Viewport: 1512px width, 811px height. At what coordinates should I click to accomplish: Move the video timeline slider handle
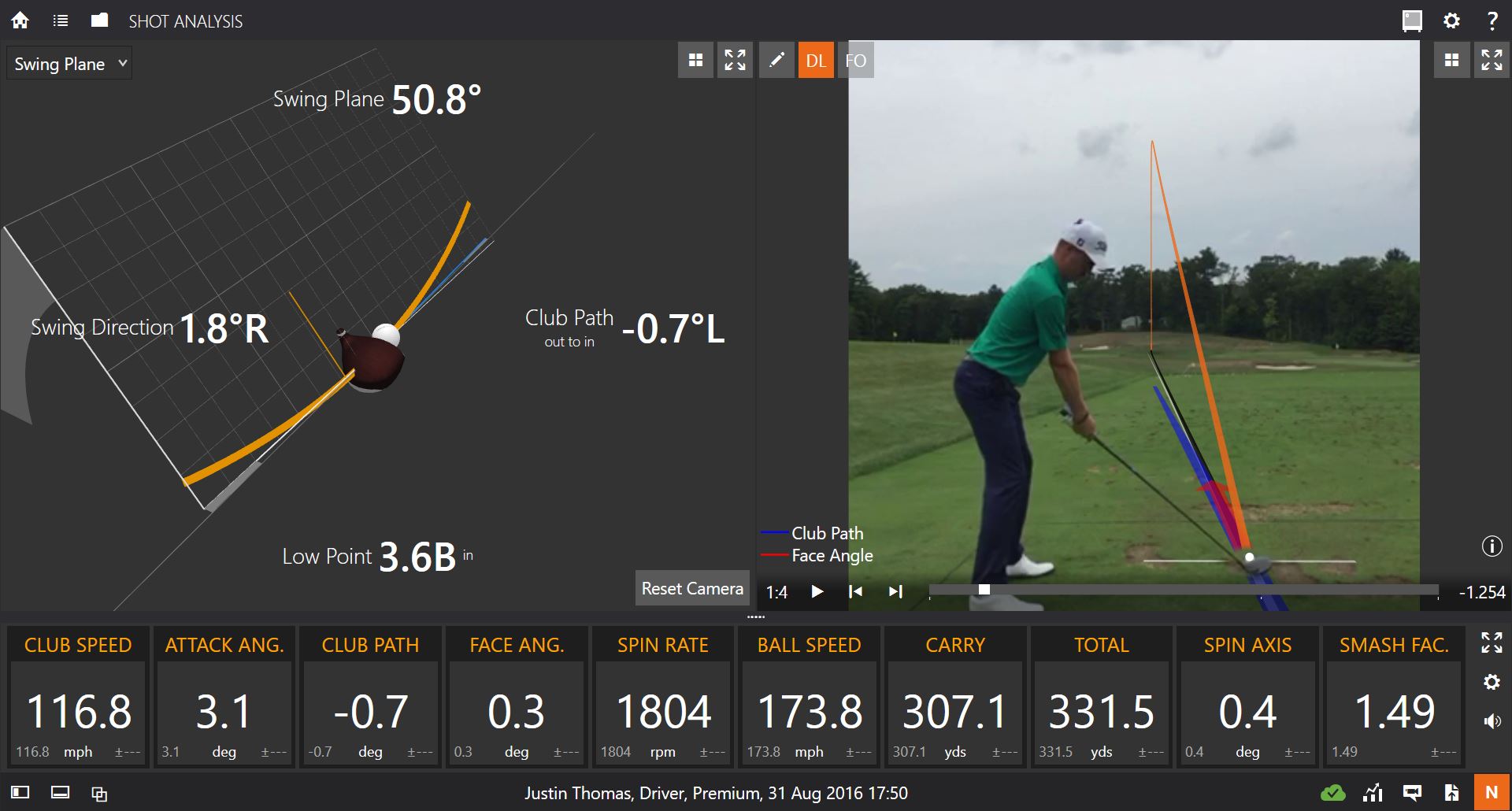click(984, 590)
